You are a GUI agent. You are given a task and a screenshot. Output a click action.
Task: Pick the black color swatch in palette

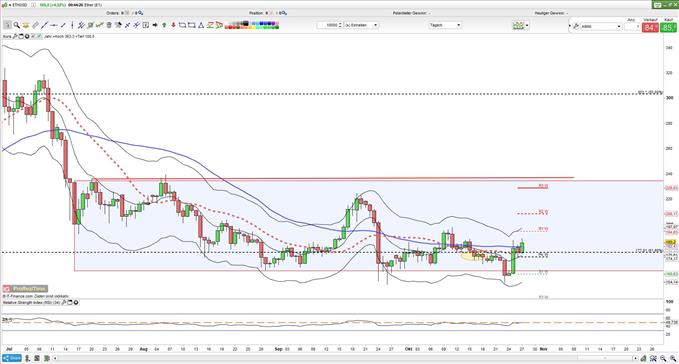[x=246, y=23]
